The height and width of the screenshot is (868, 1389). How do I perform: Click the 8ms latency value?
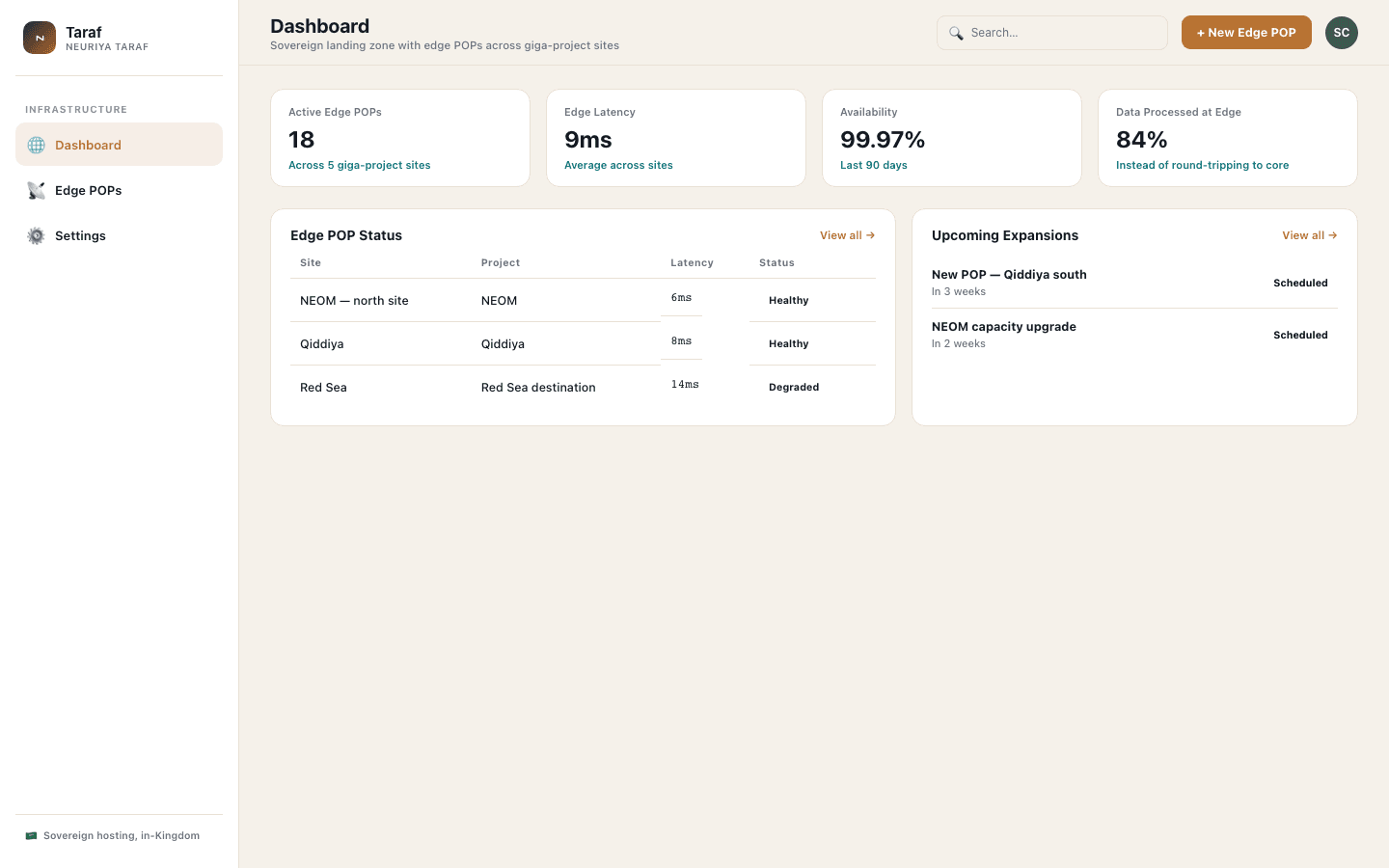pyautogui.click(x=681, y=341)
